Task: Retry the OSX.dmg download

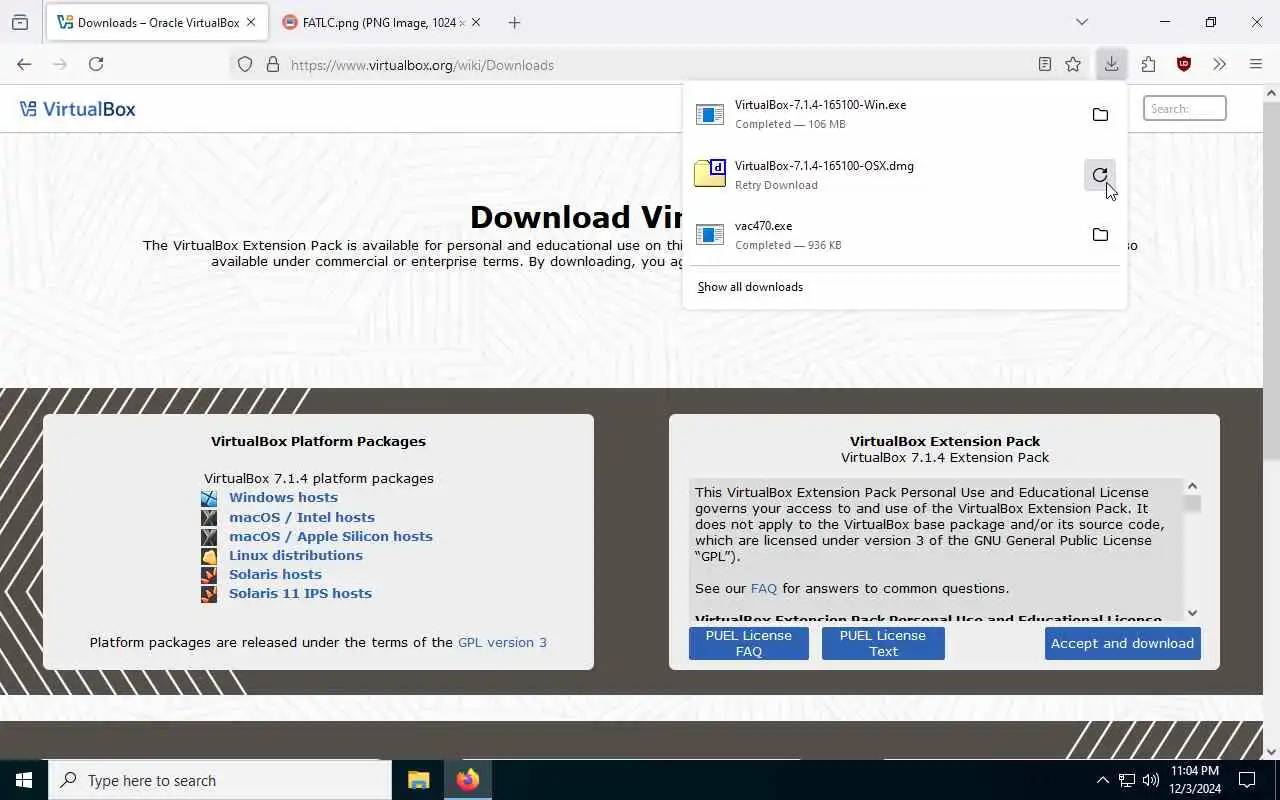Action: 1100,175
